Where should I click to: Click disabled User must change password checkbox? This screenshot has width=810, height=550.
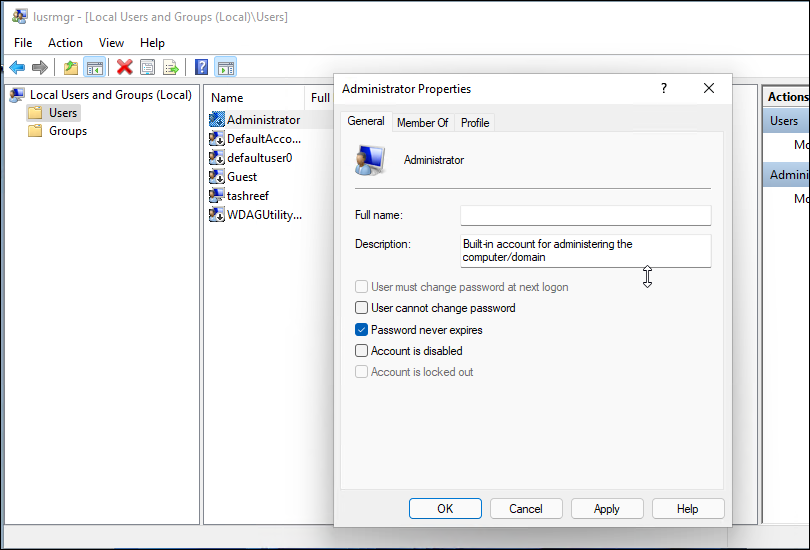362,287
